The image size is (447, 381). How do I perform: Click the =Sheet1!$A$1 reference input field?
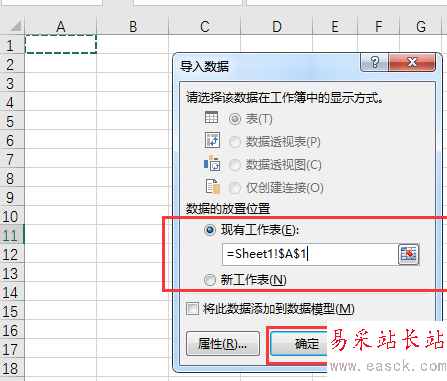(310, 255)
